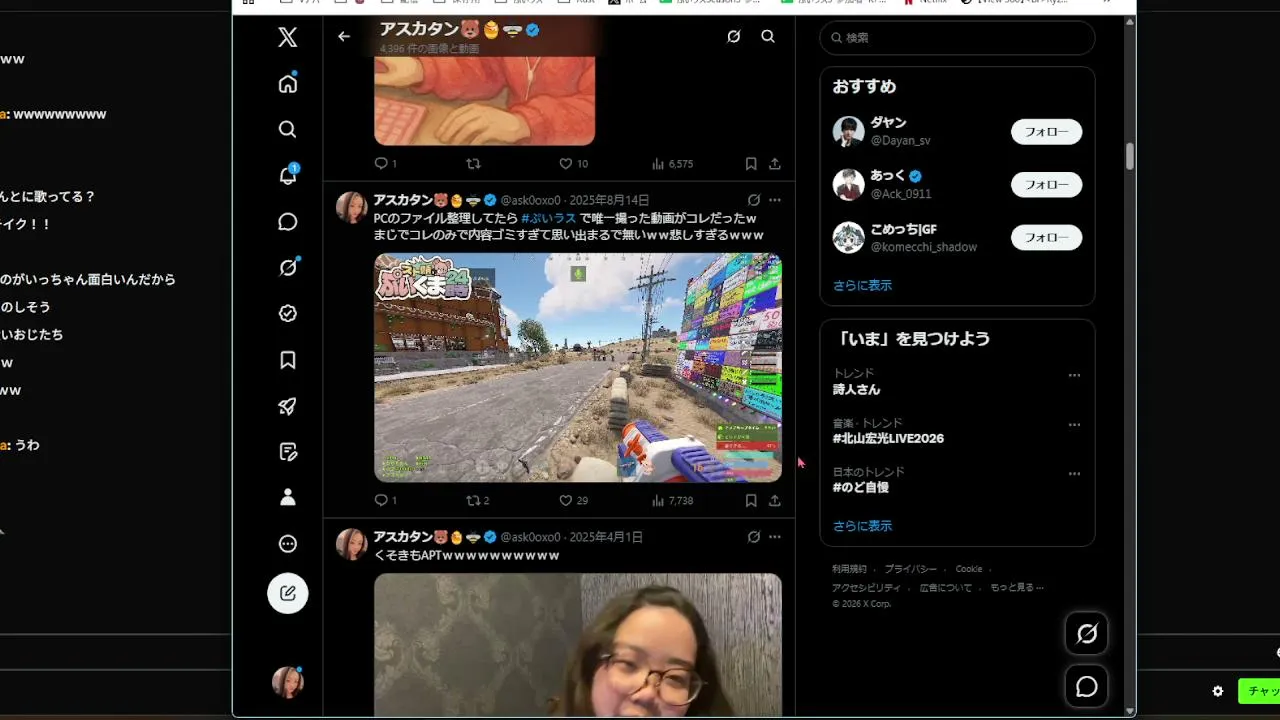Open the #のど自慢 trend
The width and height of the screenshot is (1280, 720).
[x=861, y=487]
